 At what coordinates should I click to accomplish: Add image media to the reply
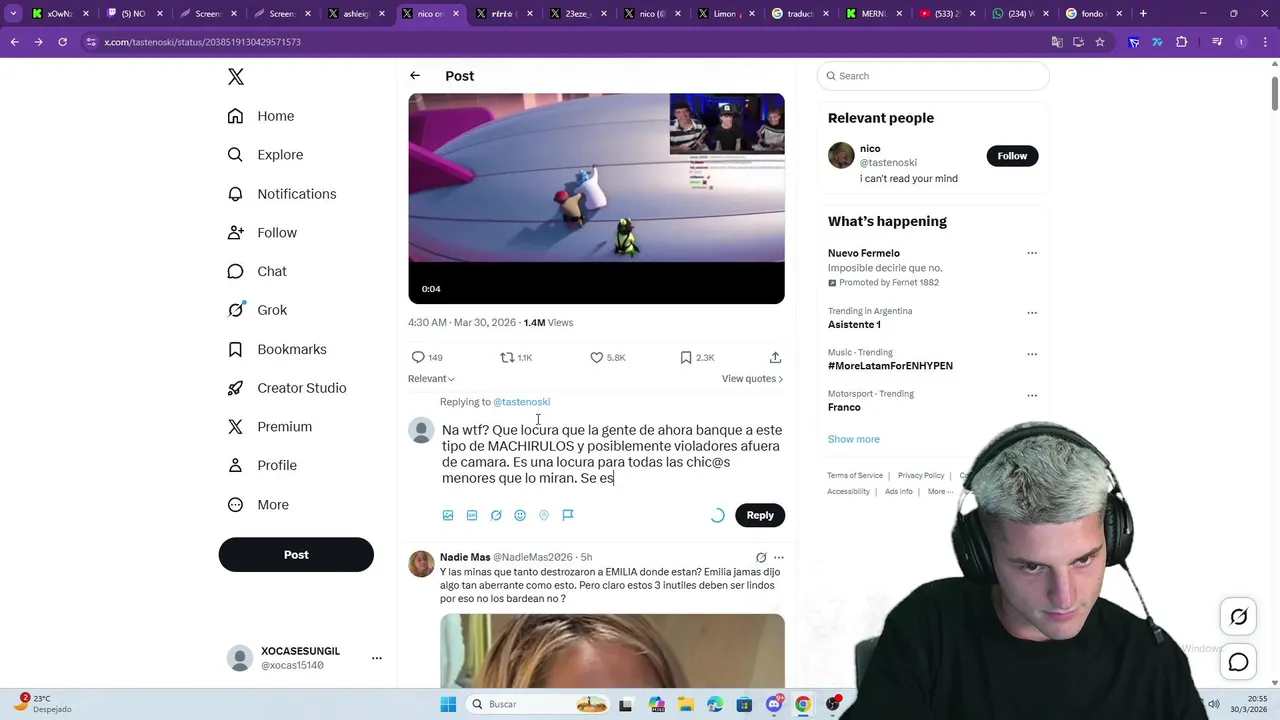coord(448,515)
